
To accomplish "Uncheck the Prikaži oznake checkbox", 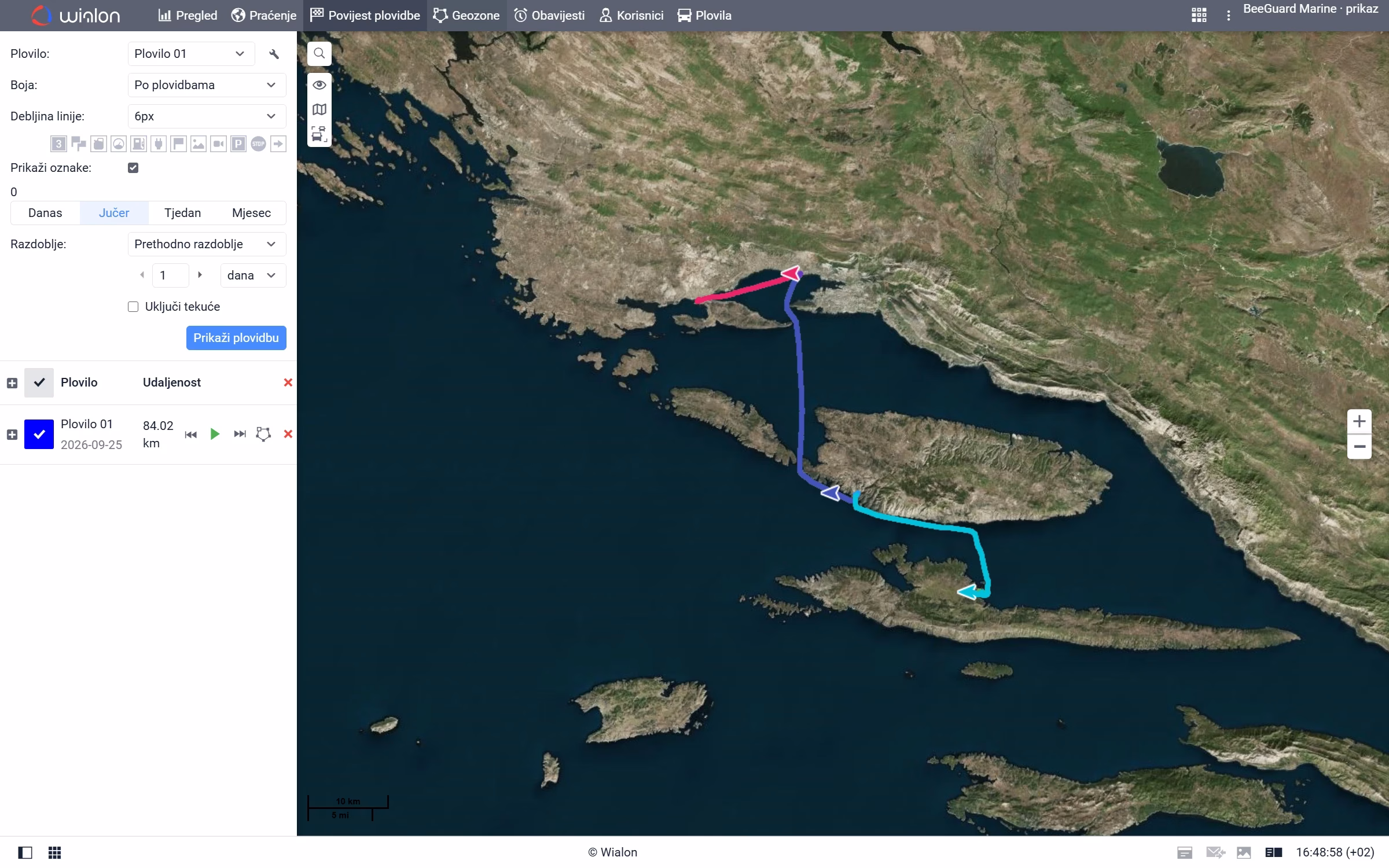I will (x=133, y=168).
